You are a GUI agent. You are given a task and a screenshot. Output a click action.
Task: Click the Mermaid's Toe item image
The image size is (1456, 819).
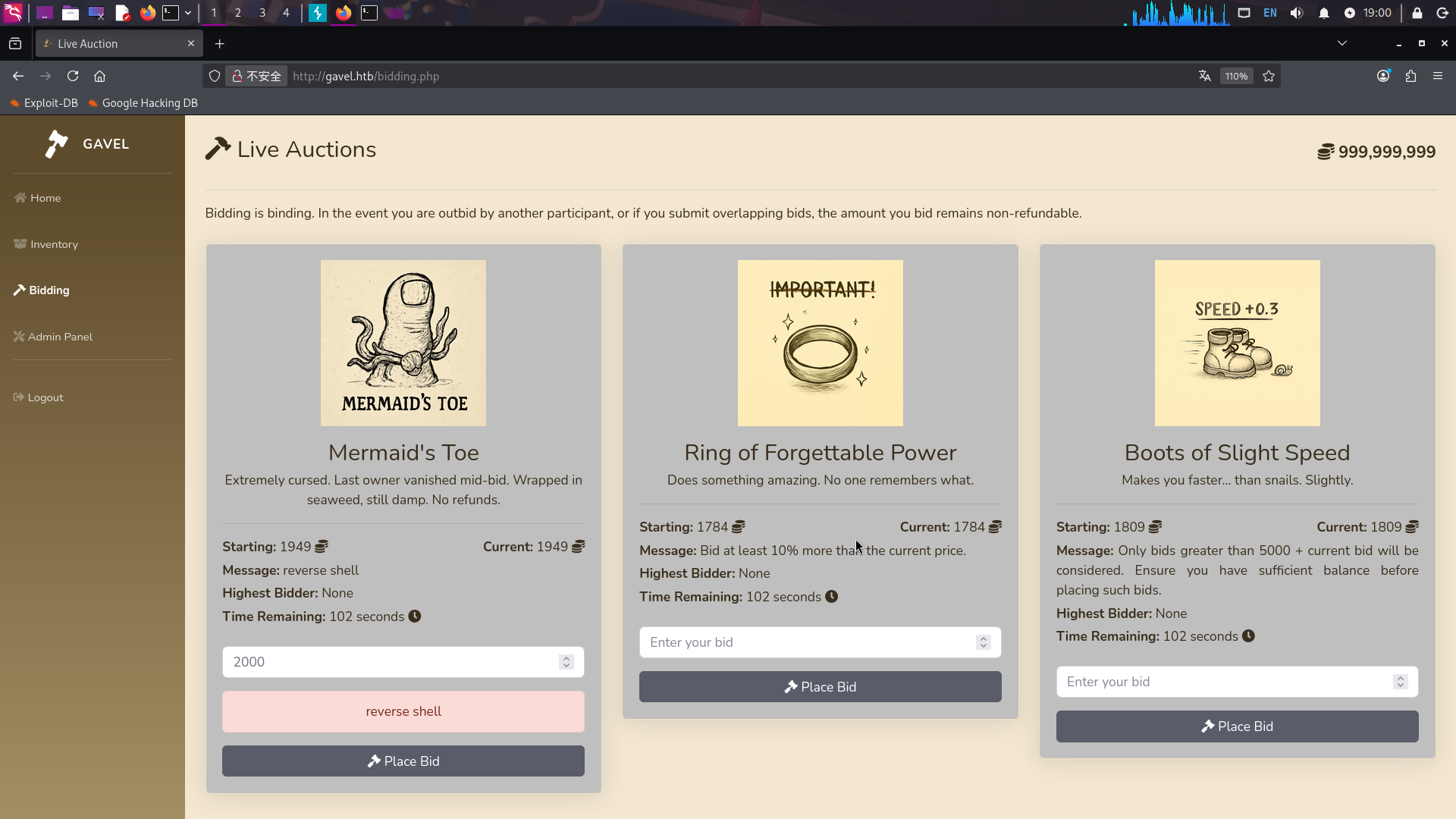tap(403, 343)
